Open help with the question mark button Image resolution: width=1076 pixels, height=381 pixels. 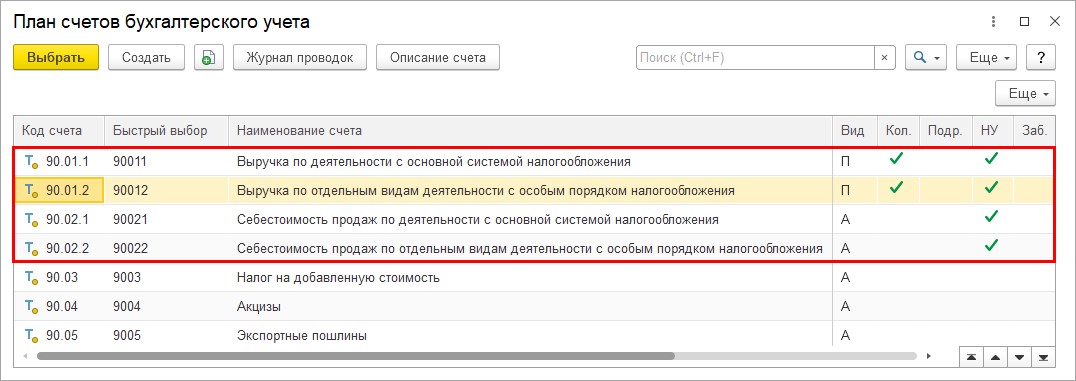pos(1040,58)
